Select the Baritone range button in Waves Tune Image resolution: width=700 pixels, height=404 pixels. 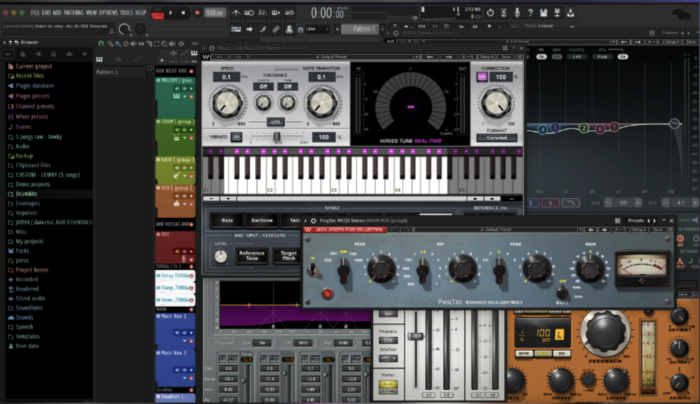[262, 221]
